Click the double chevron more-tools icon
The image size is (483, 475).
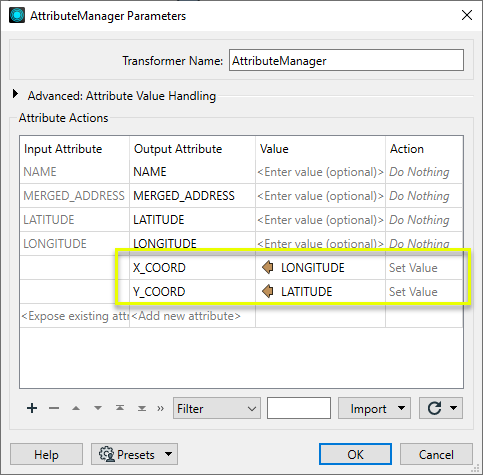tap(161, 408)
